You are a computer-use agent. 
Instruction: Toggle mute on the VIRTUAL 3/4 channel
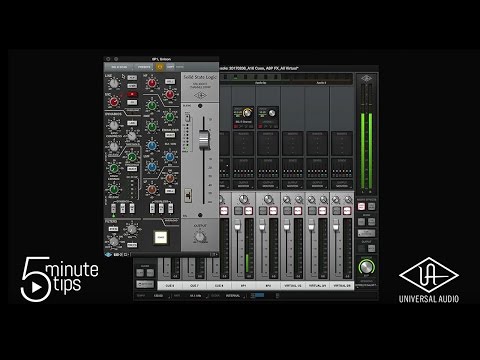[x=322, y=211]
